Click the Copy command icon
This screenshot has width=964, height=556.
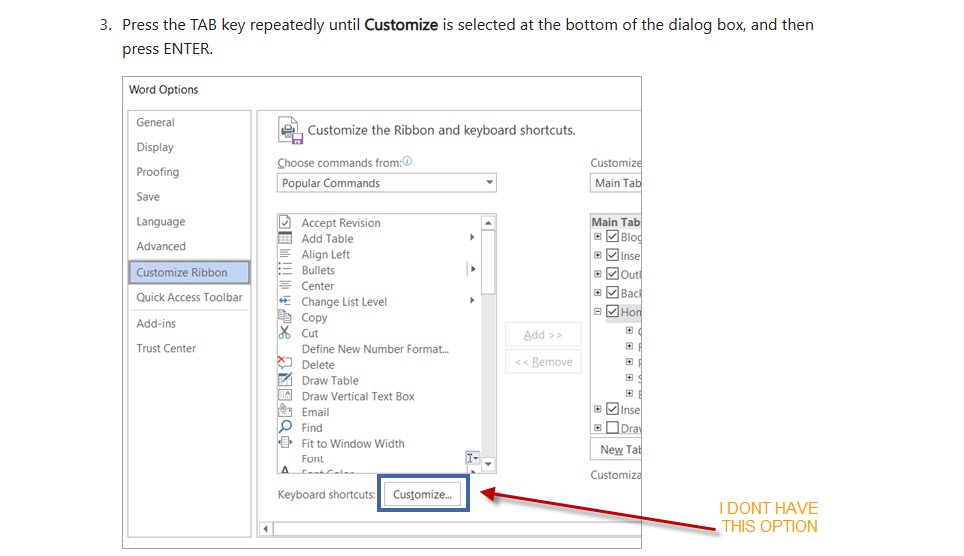pyautogui.click(x=285, y=317)
